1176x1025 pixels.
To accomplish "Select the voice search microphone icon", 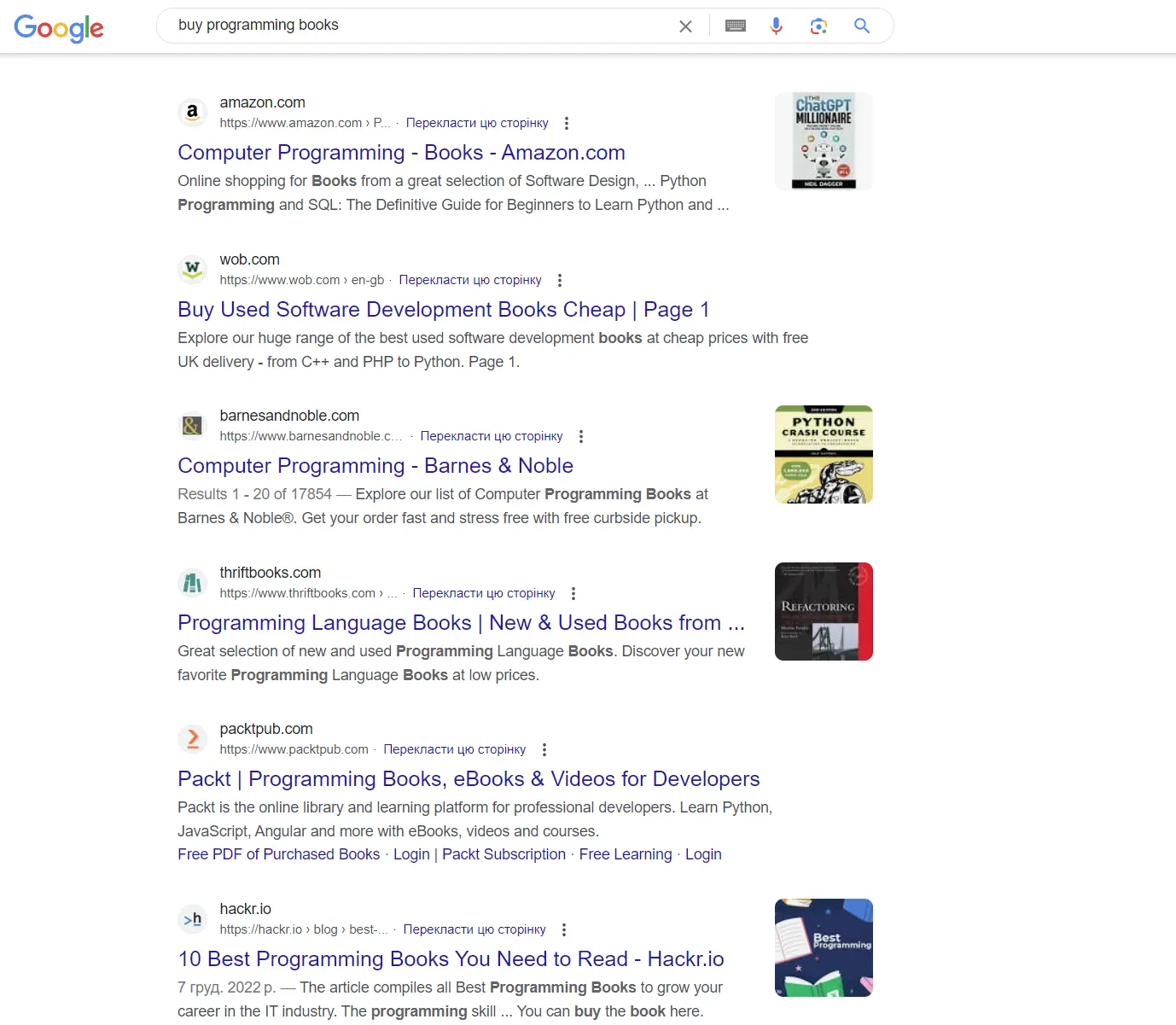I will click(x=776, y=26).
